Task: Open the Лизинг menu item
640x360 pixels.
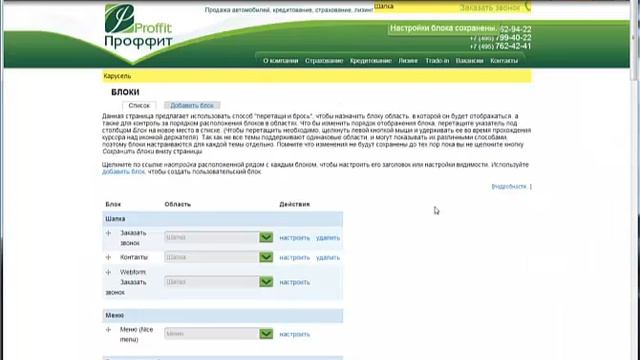Action: click(x=408, y=60)
